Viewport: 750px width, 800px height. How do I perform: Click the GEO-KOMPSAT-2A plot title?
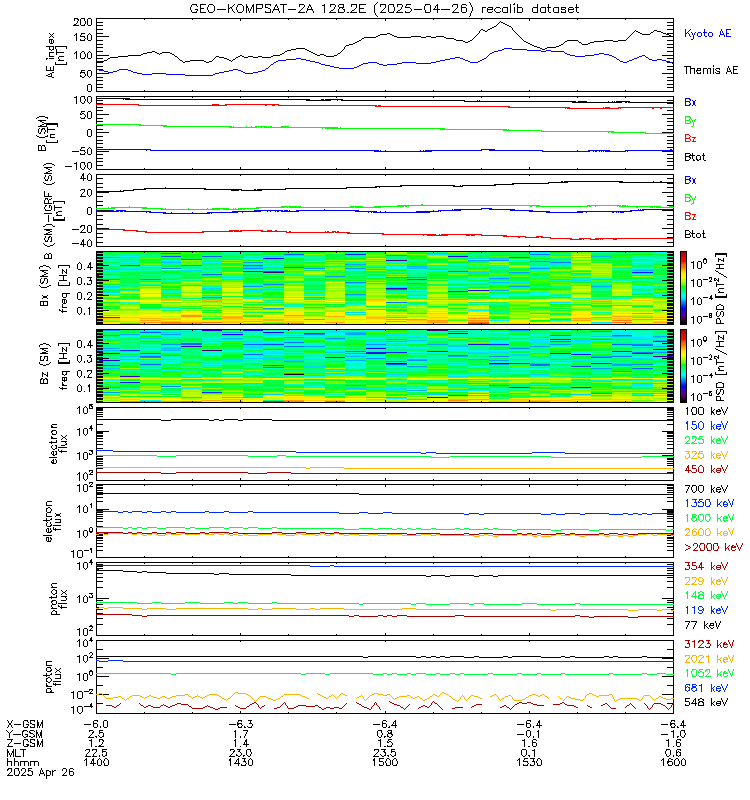(x=384, y=9)
